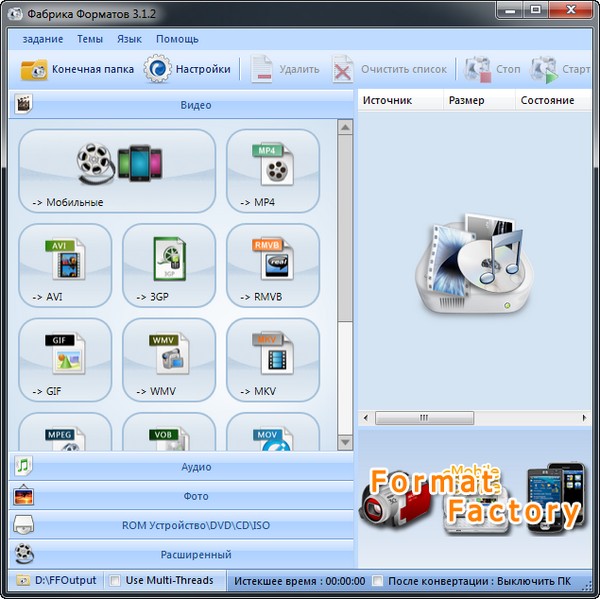
Task: Collapse the Видео category header
Action: click(x=181, y=104)
